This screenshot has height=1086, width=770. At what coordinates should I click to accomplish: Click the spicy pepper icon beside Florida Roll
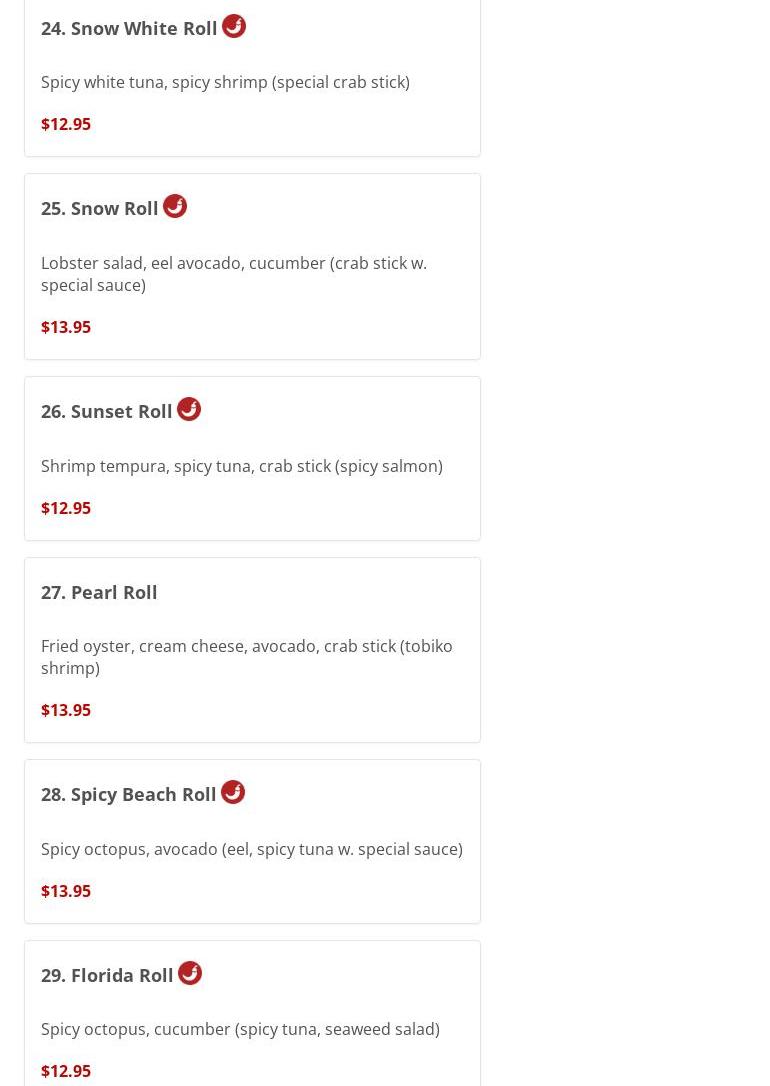tap(190, 973)
